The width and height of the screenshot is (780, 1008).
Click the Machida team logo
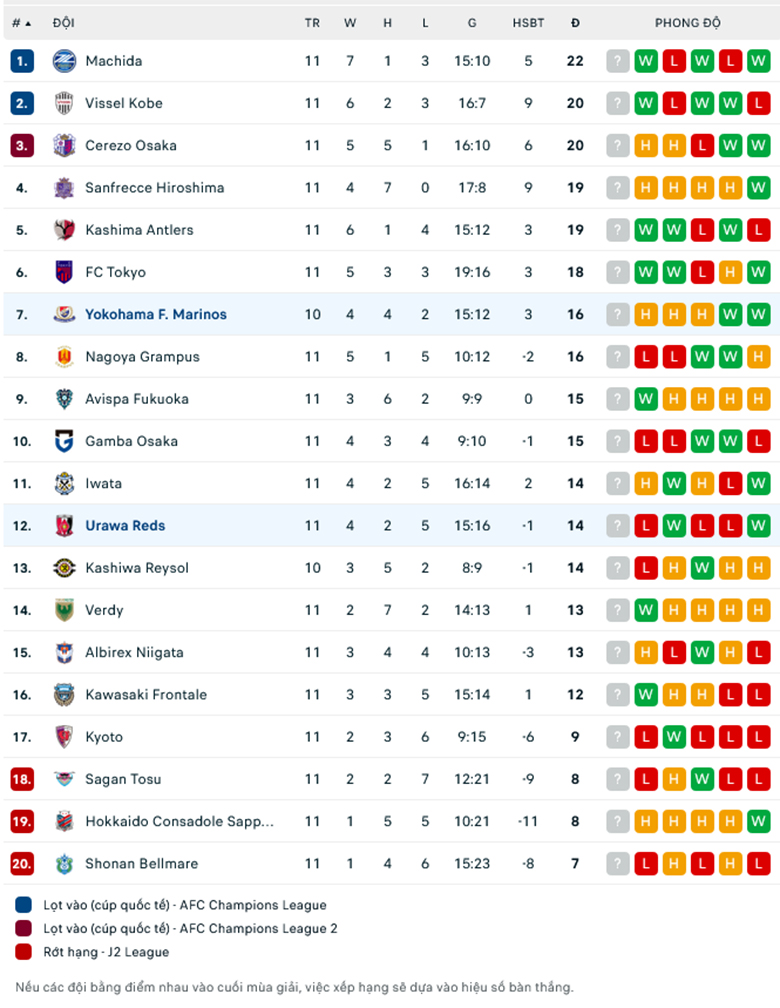64,61
